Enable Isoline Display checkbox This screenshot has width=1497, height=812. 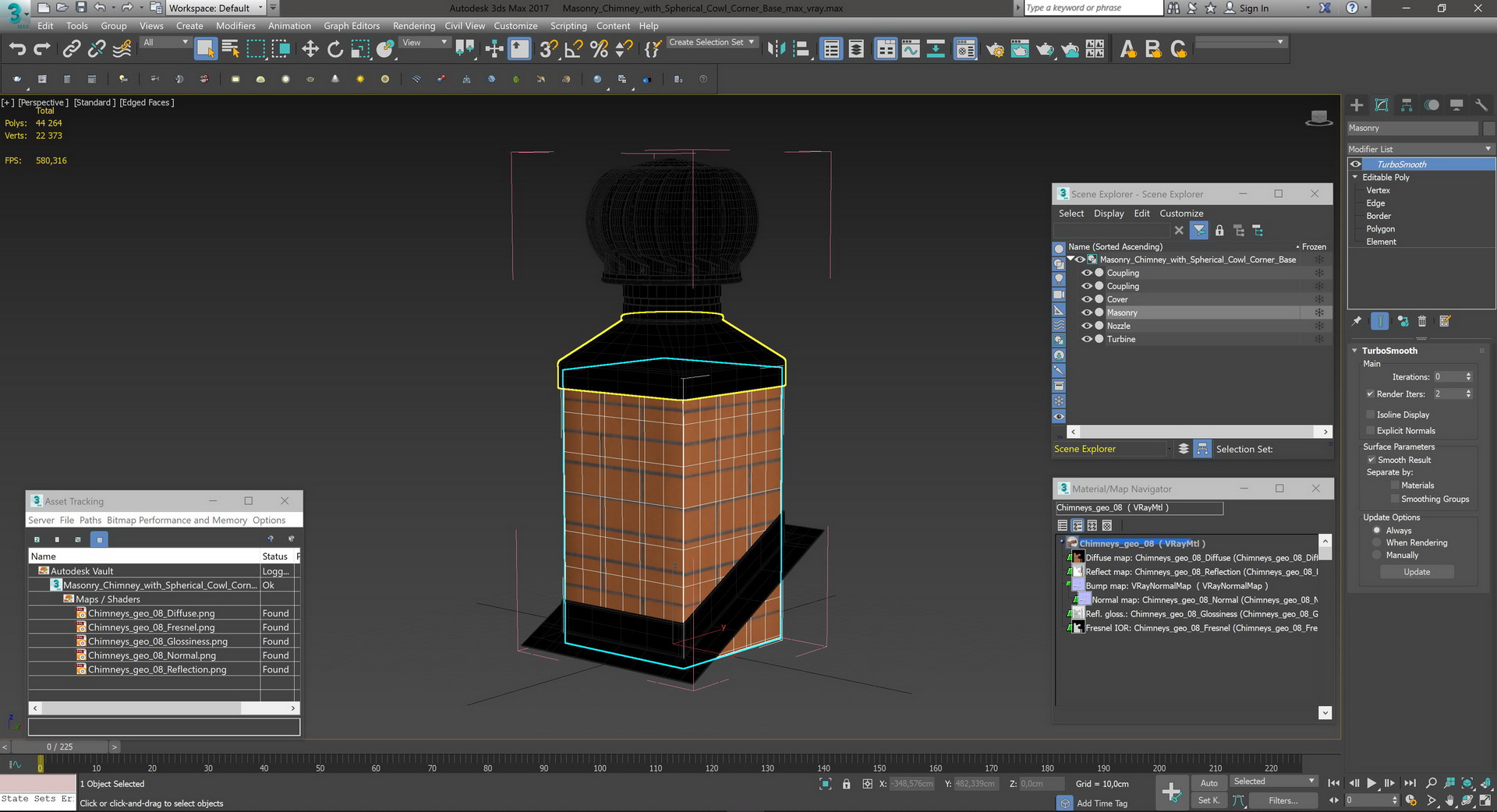(x=1370, y=415)
